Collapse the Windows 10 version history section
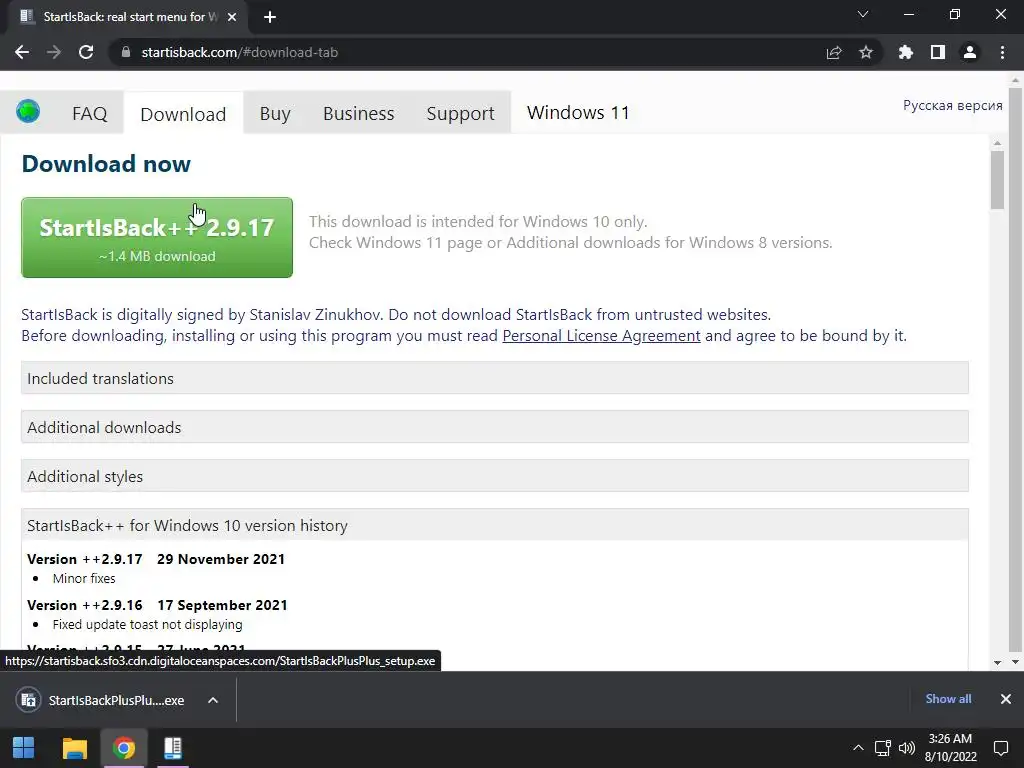The width and height of the screenshot is (1024, 768). [x=494, y=525]
